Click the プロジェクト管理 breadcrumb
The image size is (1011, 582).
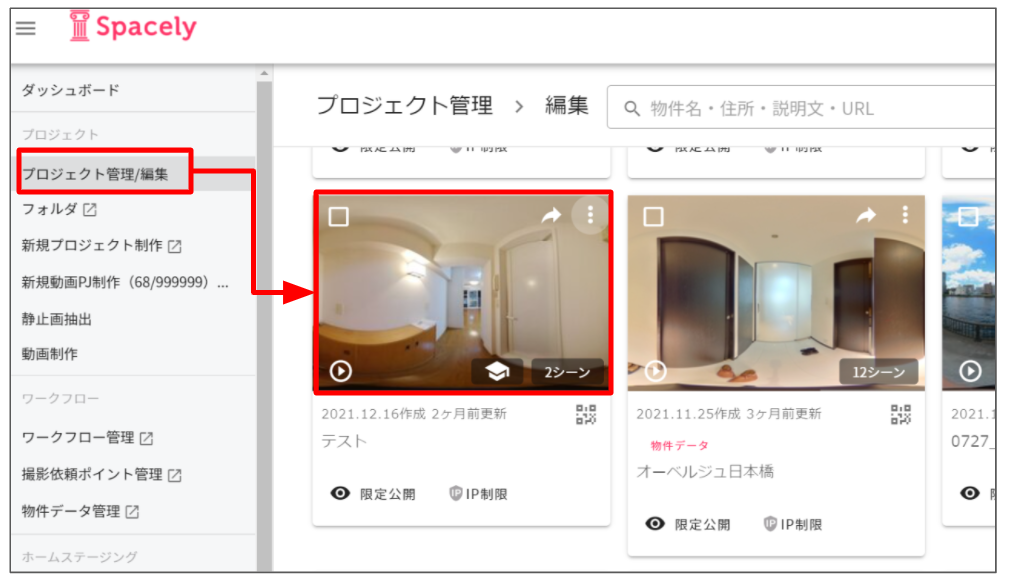405,106
